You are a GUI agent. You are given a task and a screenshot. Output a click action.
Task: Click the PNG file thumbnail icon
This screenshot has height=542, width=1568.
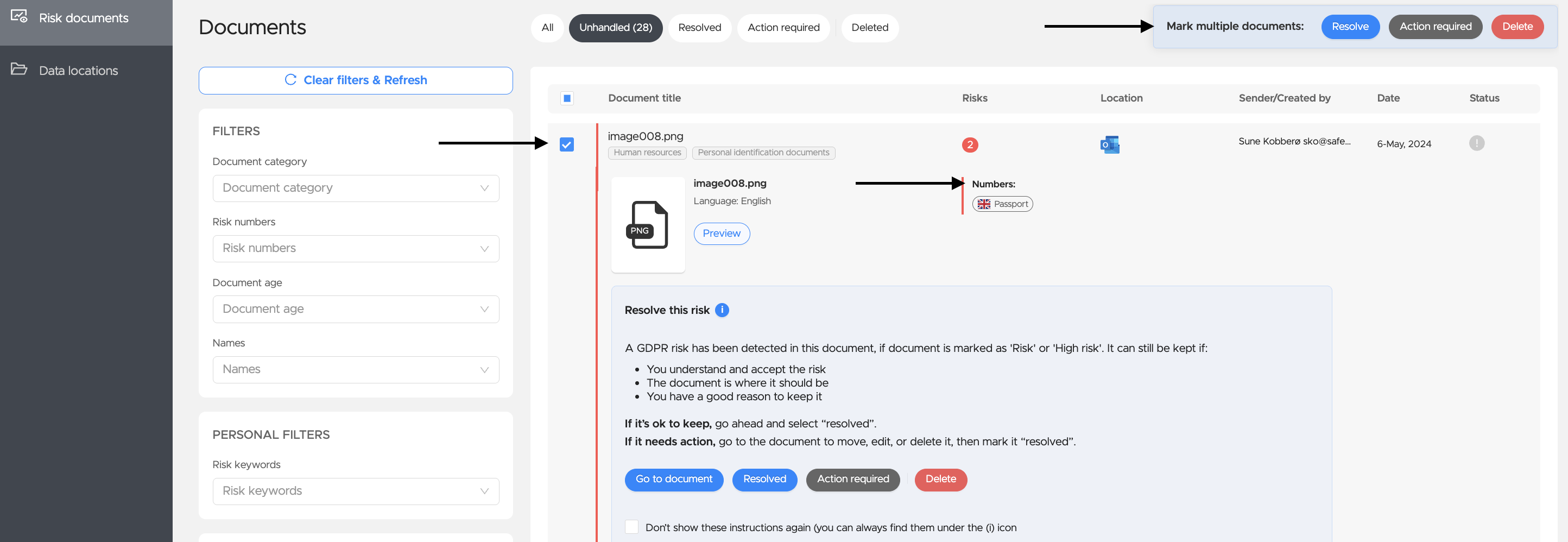[x=648, y=225]
